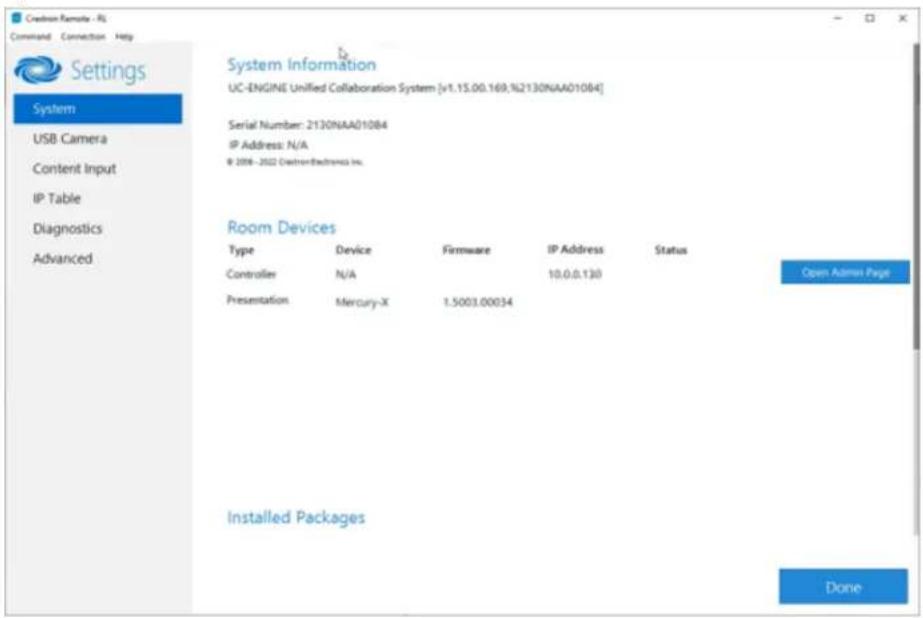Select the Controller row type cell
The width and height of the screenshot is (923, 618).
pos(251,274)
